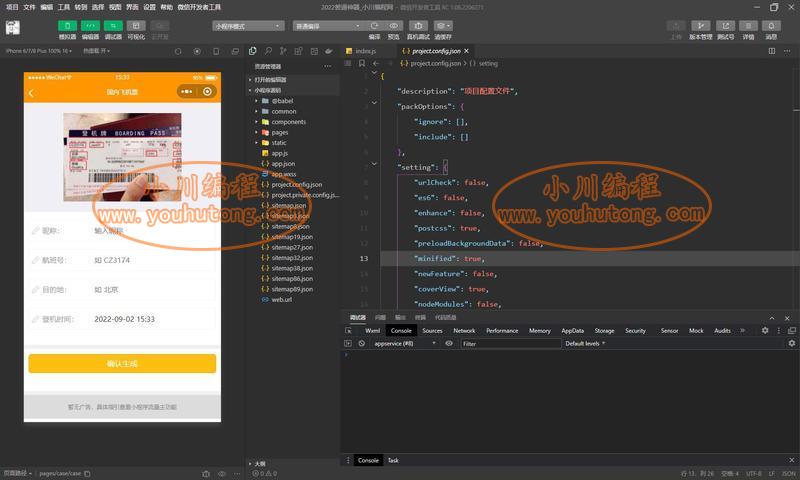Open devtools settings gear icon
The width and height of the screenshot is (800, 480).
tap(765, 331)
